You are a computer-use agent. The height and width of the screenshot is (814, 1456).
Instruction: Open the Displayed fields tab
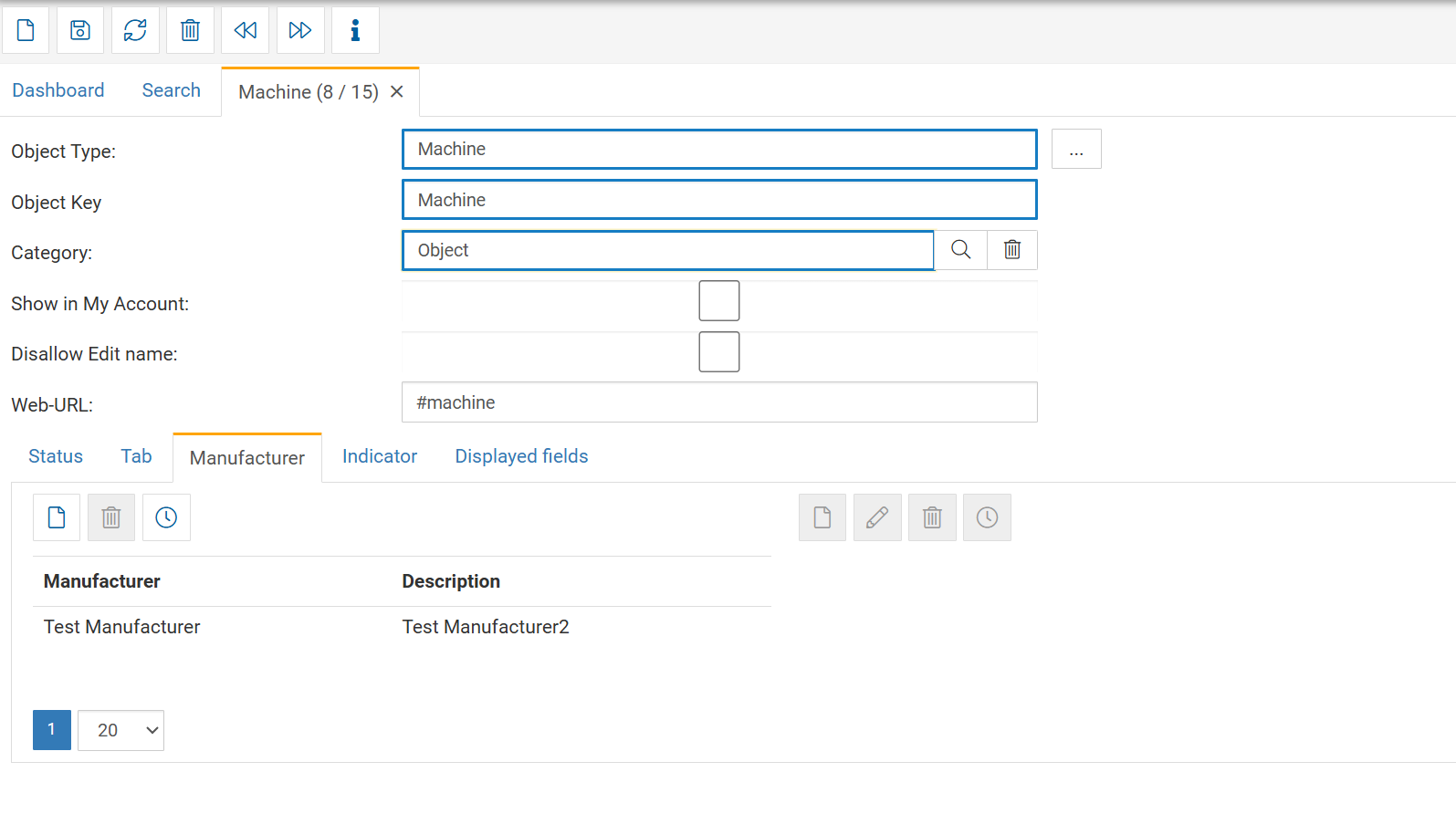[521, 456]
